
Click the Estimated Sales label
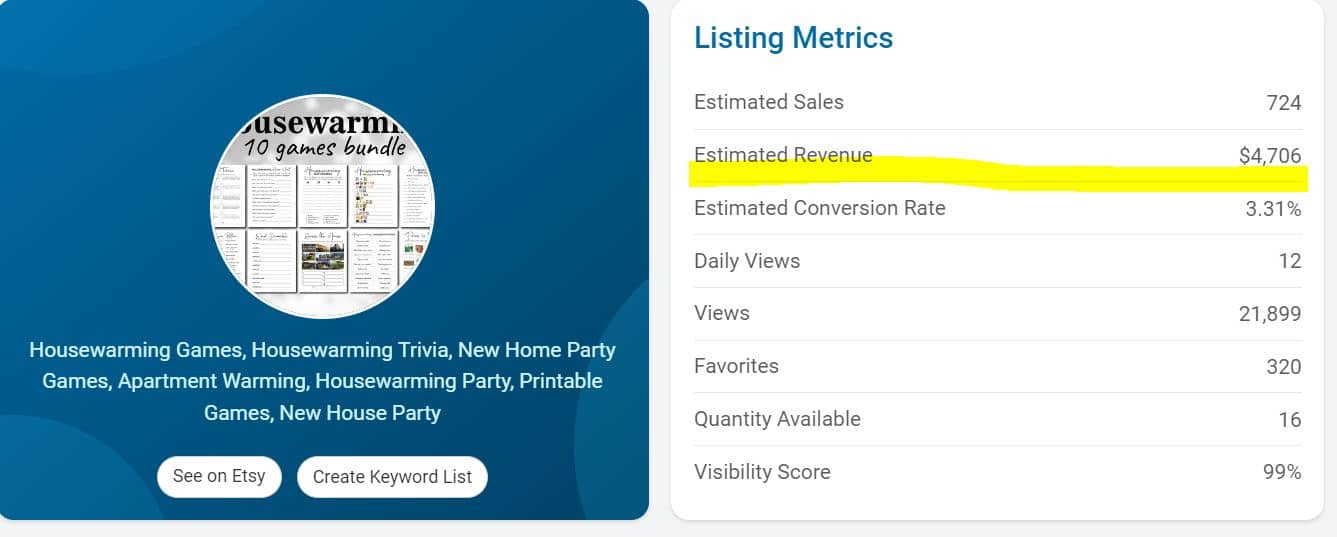(769, 102)
